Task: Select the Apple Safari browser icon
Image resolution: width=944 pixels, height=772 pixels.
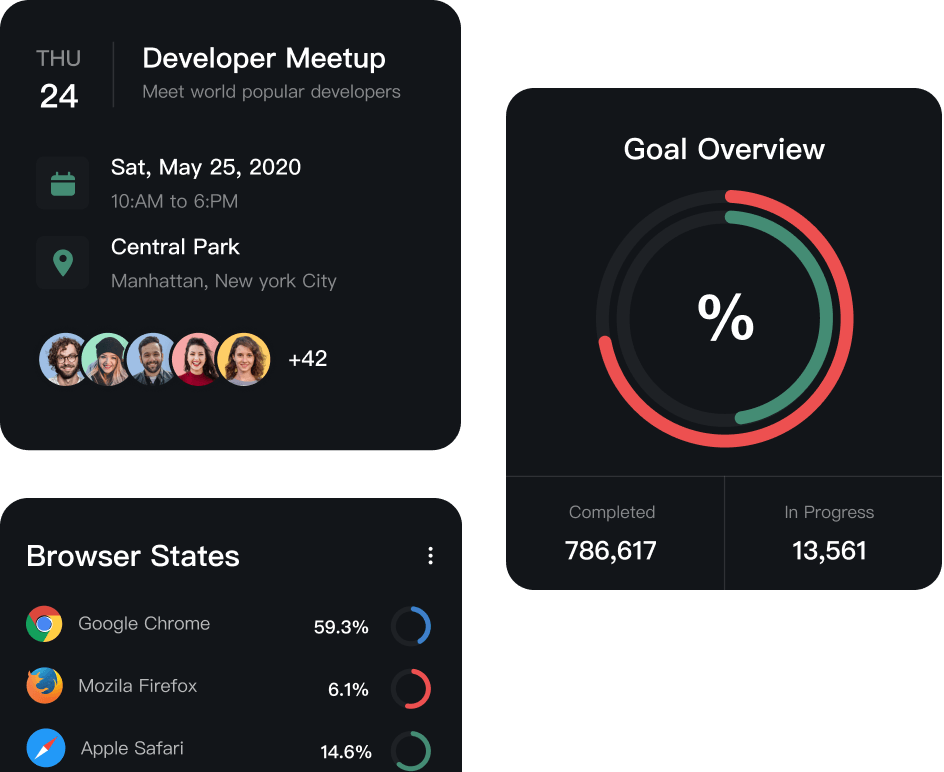Action: 44,748
